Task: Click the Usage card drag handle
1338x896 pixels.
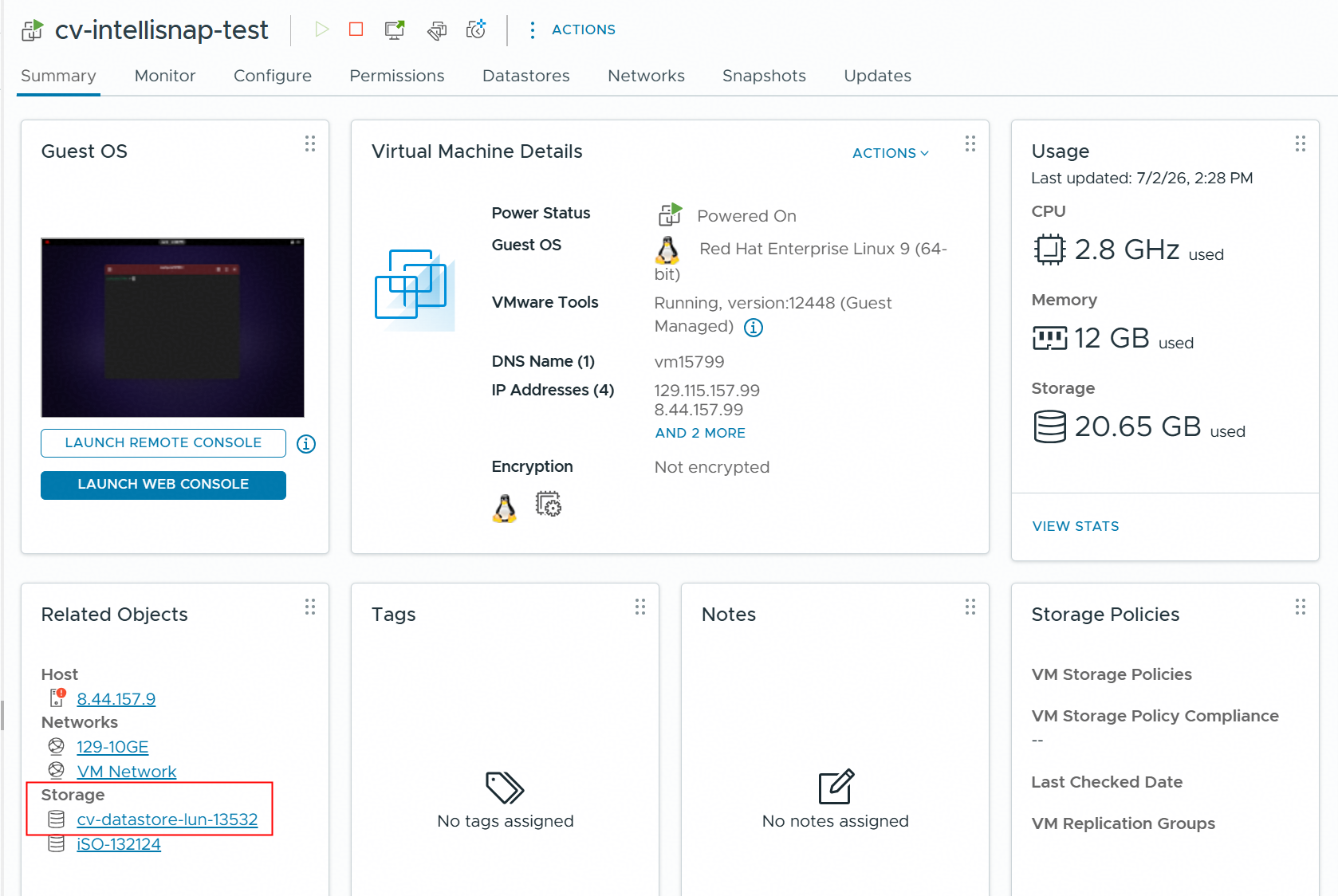Action: pyautogui.click(x=1301, y=143)
